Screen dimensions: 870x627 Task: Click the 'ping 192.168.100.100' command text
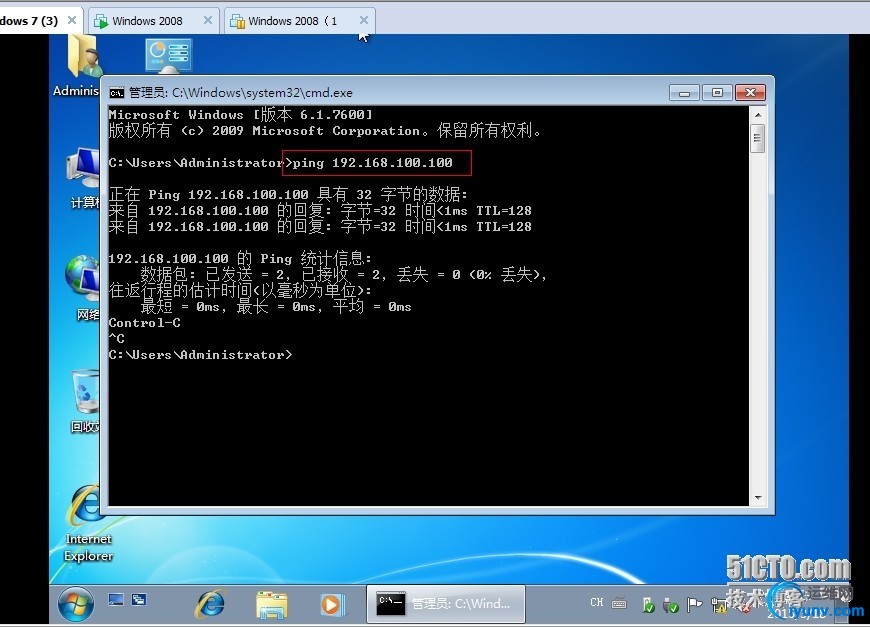tap(372, 163)
